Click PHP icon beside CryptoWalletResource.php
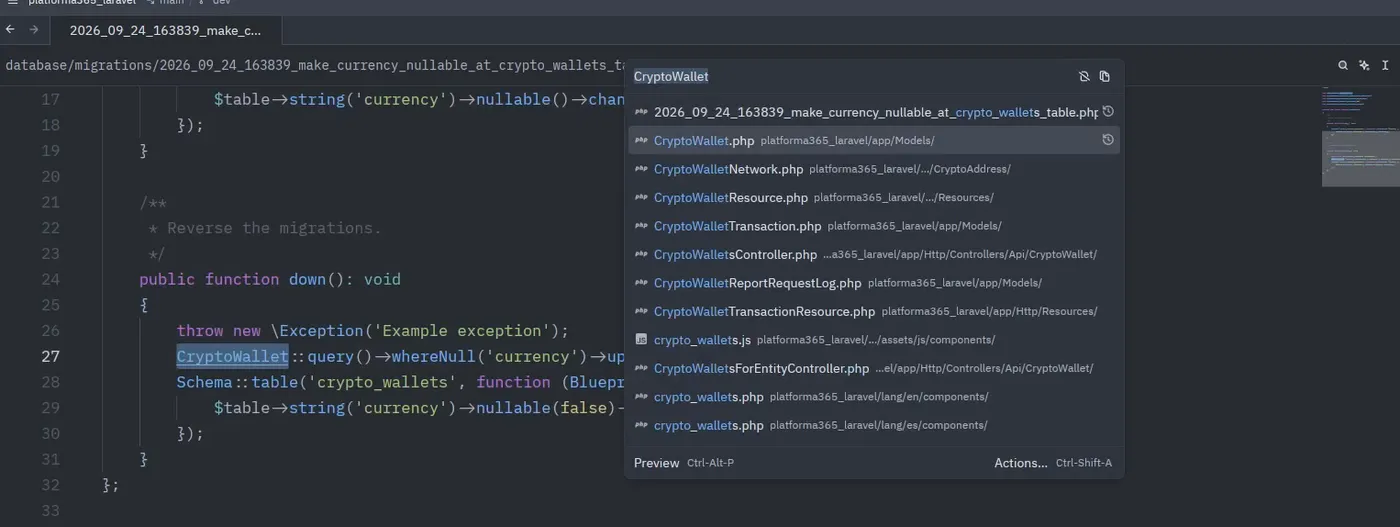1400x527 pixels. (x=641, y=197)
